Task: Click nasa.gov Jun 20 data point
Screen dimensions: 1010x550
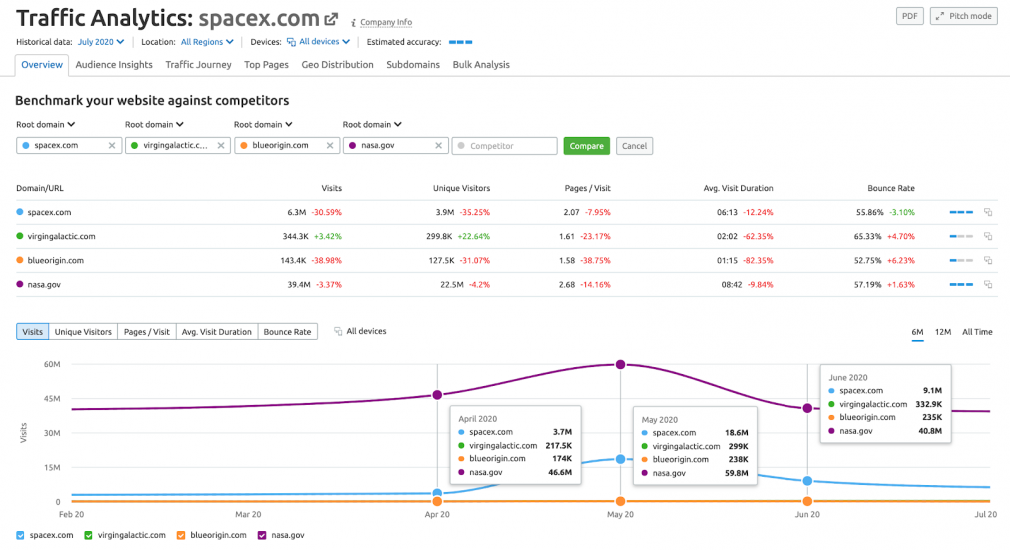Action: [807, 408]
